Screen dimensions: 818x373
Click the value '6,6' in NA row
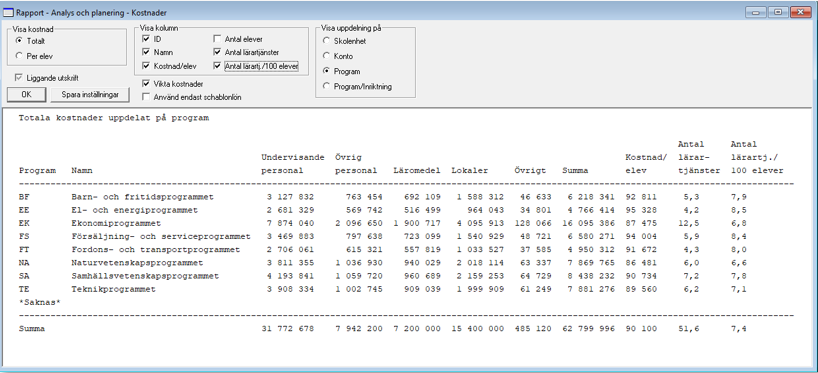(738, 263)
